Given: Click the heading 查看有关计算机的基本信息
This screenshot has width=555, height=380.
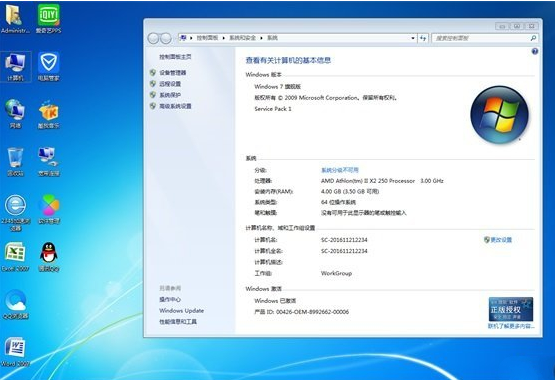Looking at the screenshot, I should (x=288, y=61).
